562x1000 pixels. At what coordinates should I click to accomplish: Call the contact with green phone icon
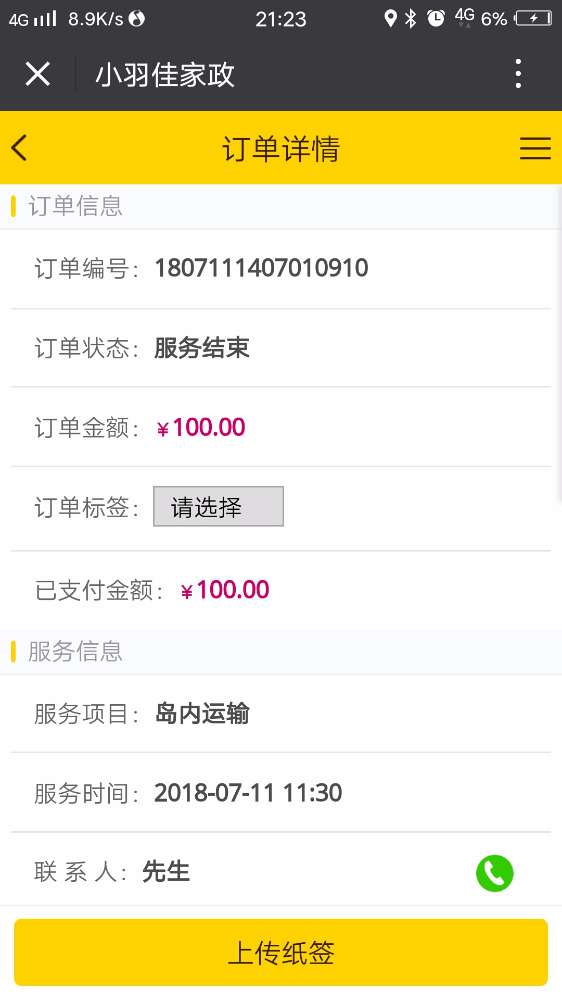click(x=494, y=872)
